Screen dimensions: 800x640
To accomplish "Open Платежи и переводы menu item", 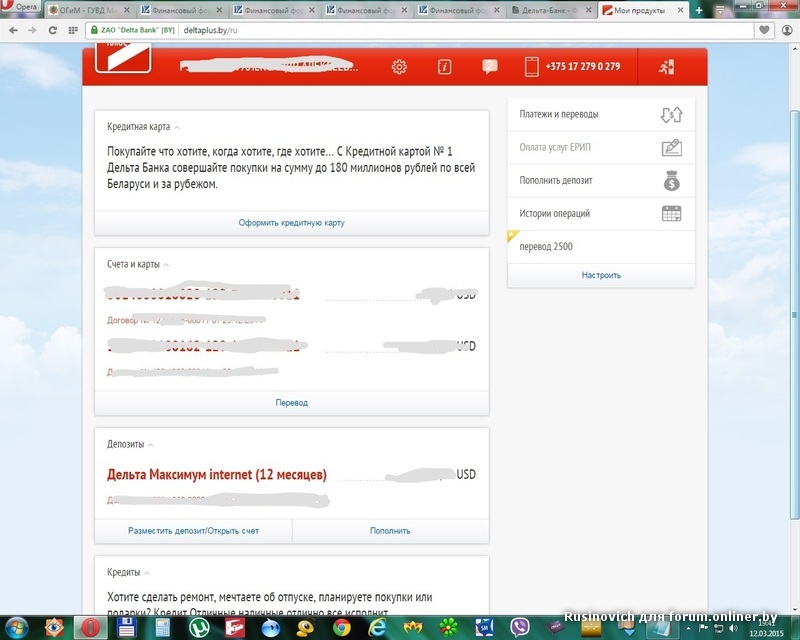I will 601,114.
